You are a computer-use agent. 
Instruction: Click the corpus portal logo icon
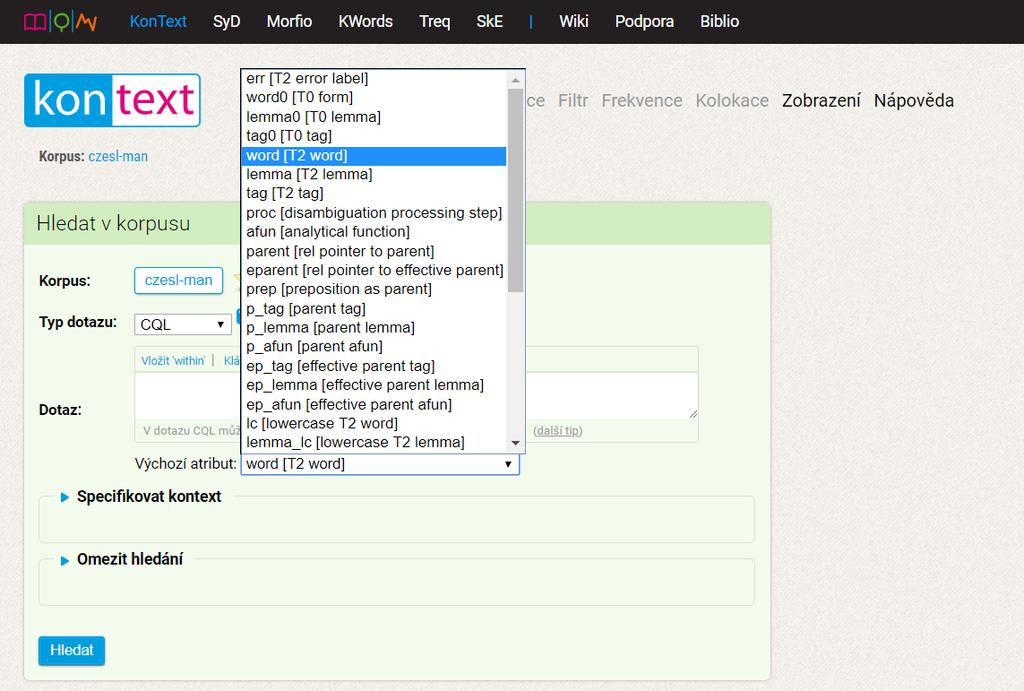click(60, 22)
